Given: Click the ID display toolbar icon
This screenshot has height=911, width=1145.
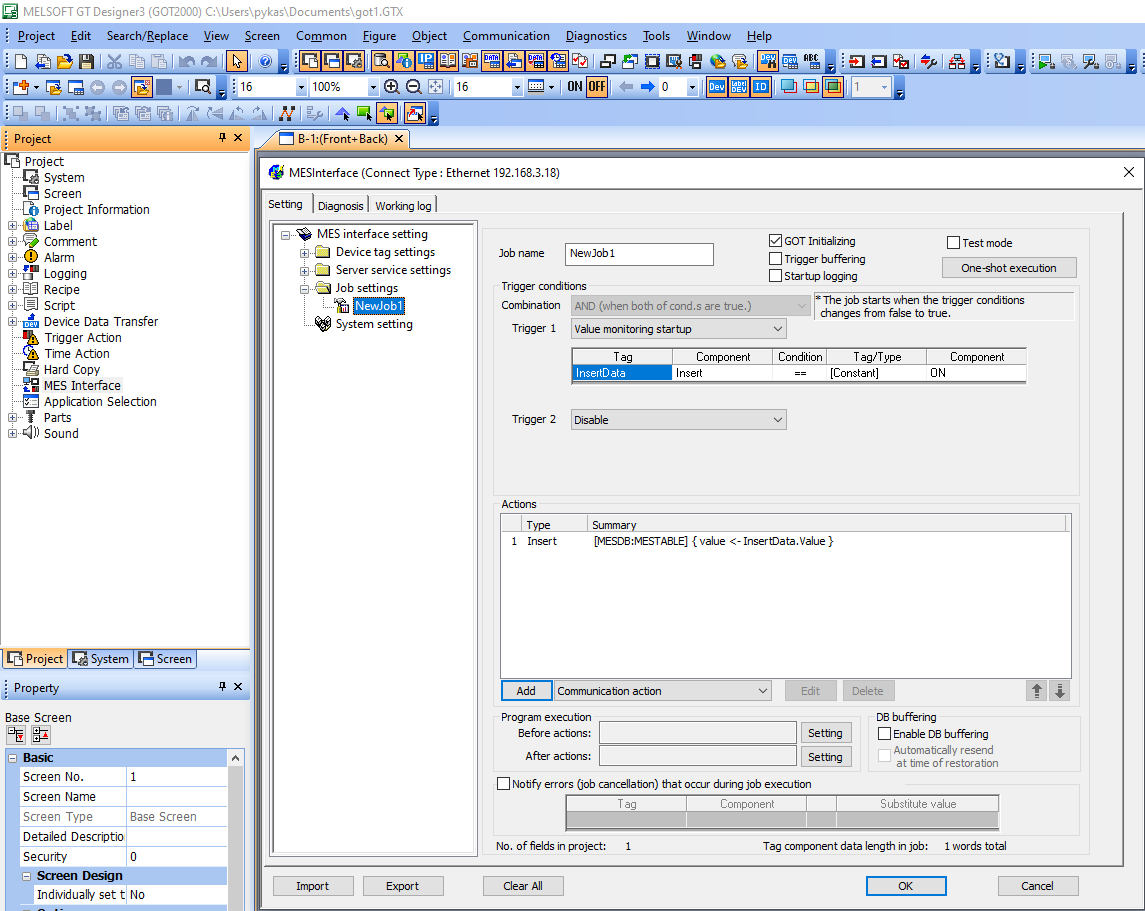Looking at the screenshot, I should coord(761,87).
